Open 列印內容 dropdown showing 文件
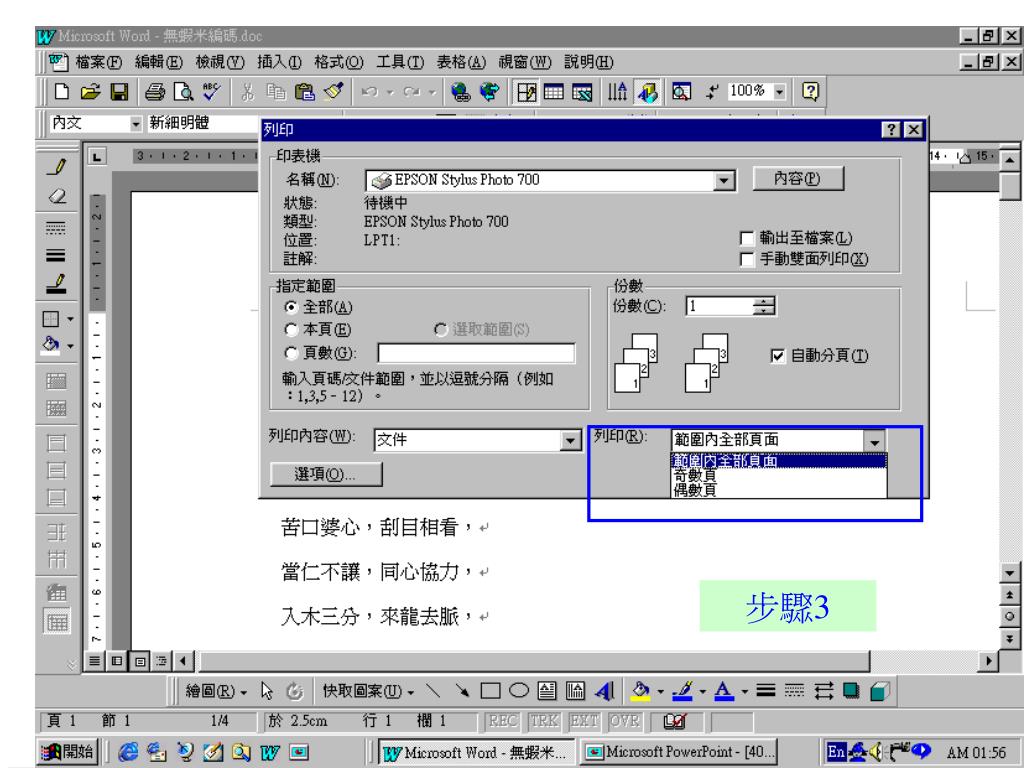Screen dimensions: 1024x768 point(569,441)
